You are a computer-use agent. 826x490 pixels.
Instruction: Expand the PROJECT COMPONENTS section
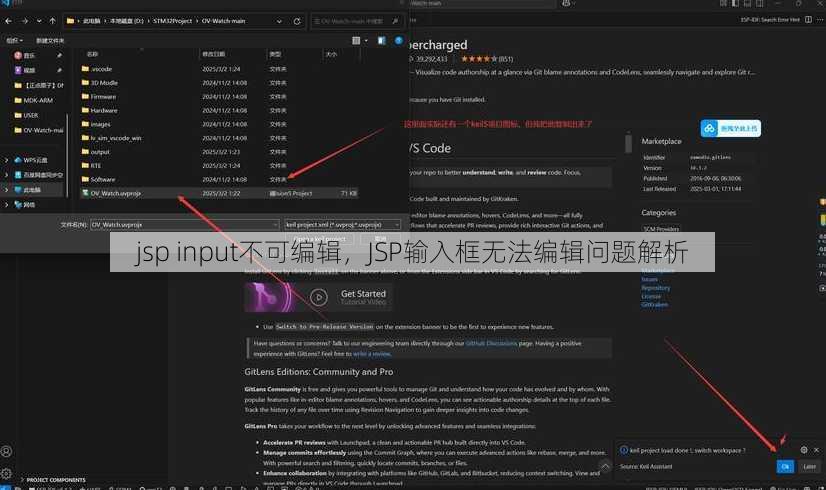point(52,480)
